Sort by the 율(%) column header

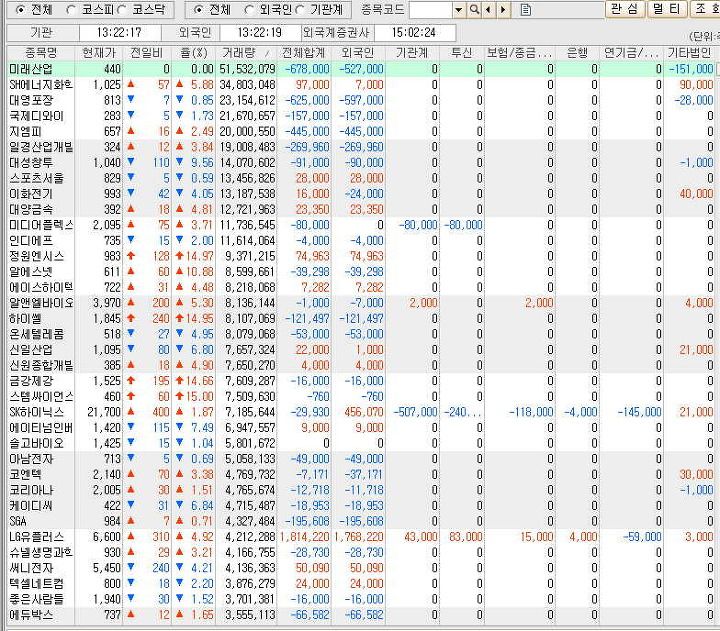click(193, 53)
